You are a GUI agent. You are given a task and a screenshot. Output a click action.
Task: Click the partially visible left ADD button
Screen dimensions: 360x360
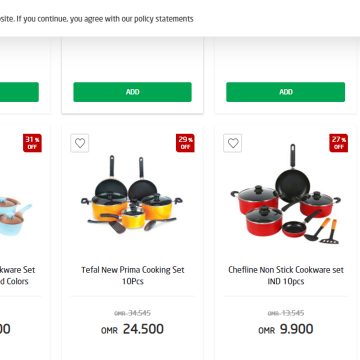[19, 92]
